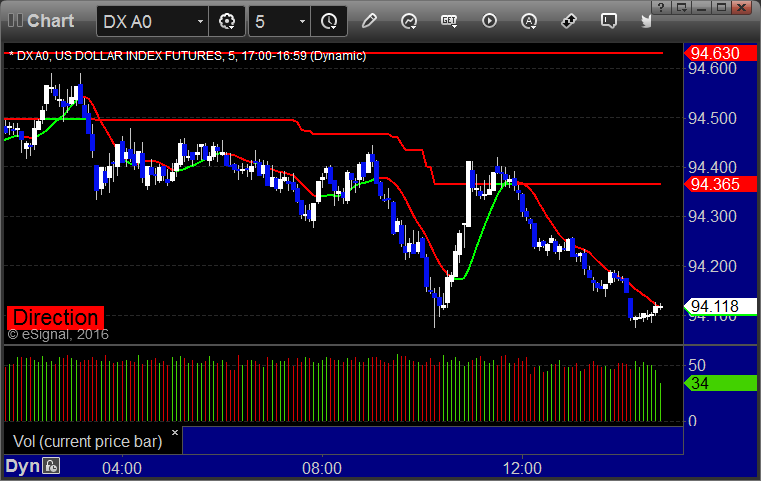The width and height of the screenshot is (761, 481).
Task: Click the help question mark button
Action: point(661,7)
